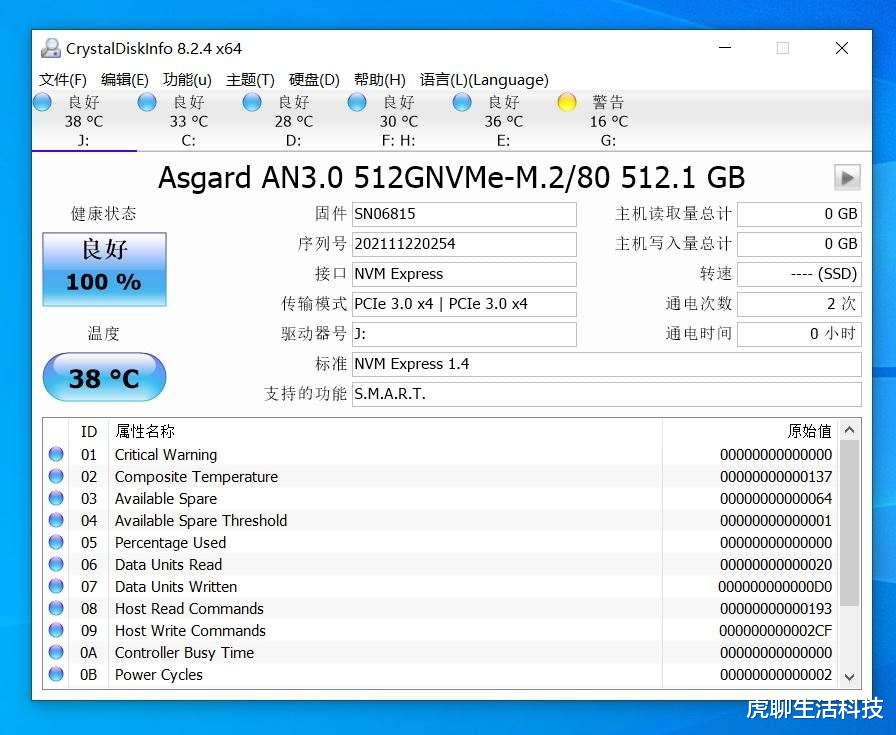Viewport: 896px width, 735px height.
Task: Click status orb for Power Cycles row
Action: coord(56,674)
